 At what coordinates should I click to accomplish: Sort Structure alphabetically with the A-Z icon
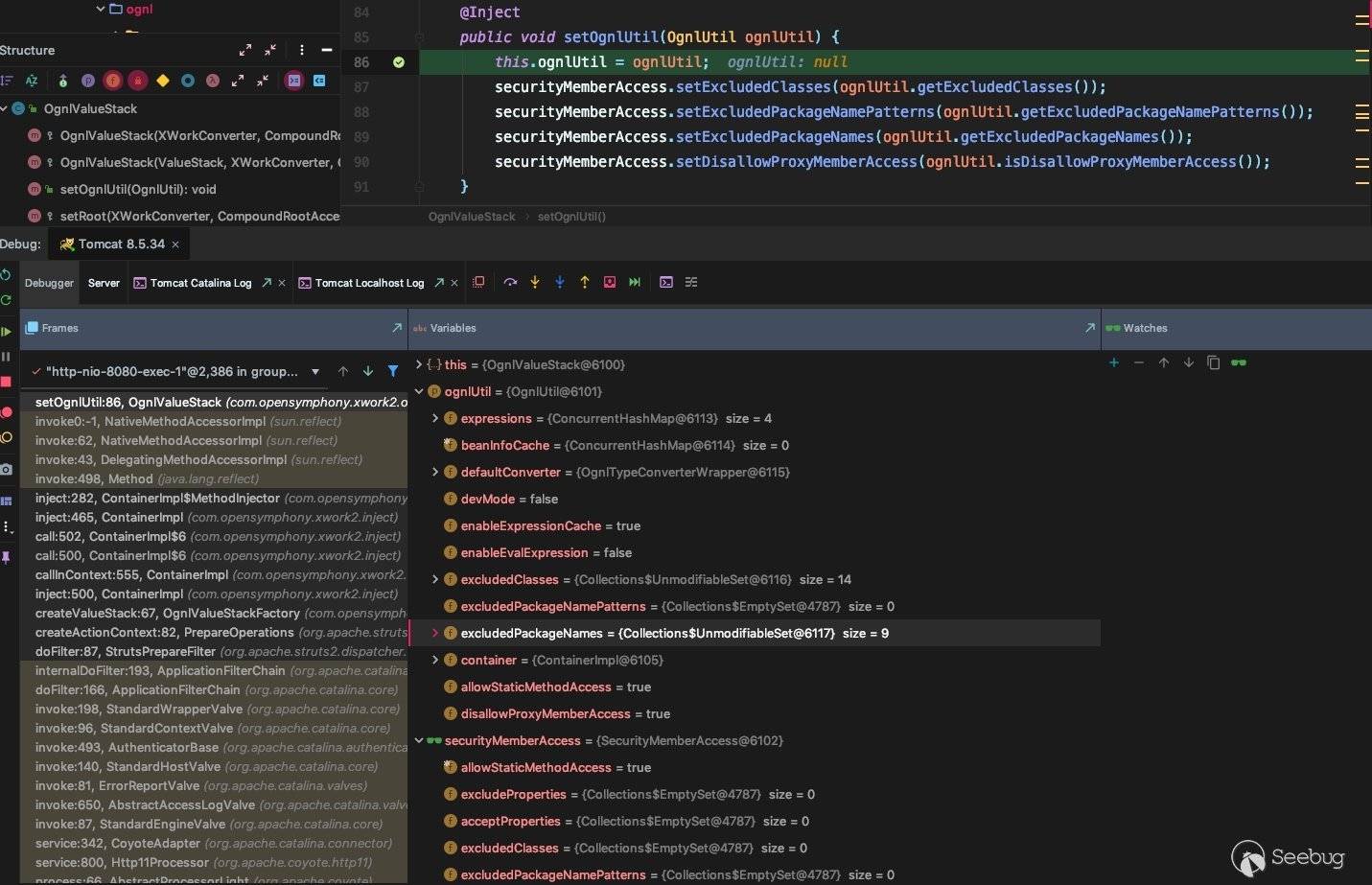tap(32, 81)
